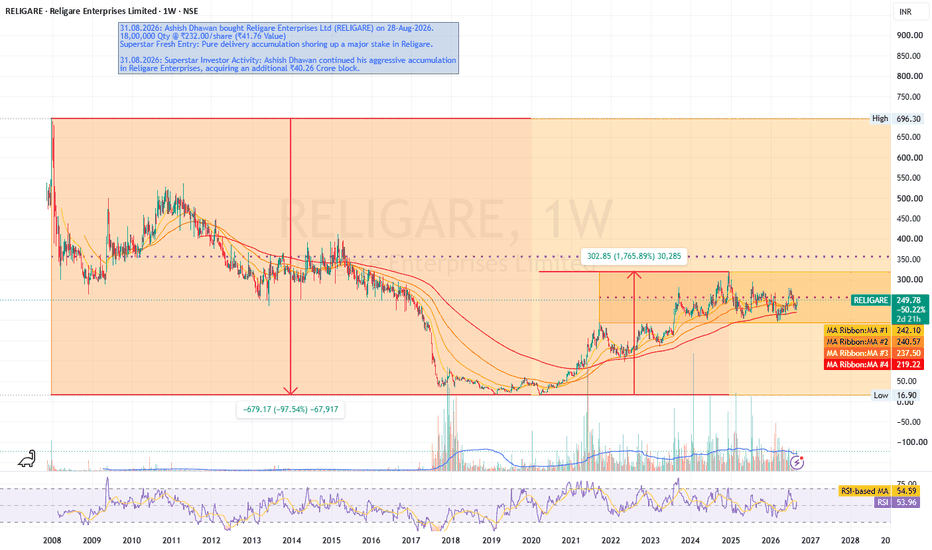
Task: Click the High 696.30 price label
Action: tap(896, 118)
